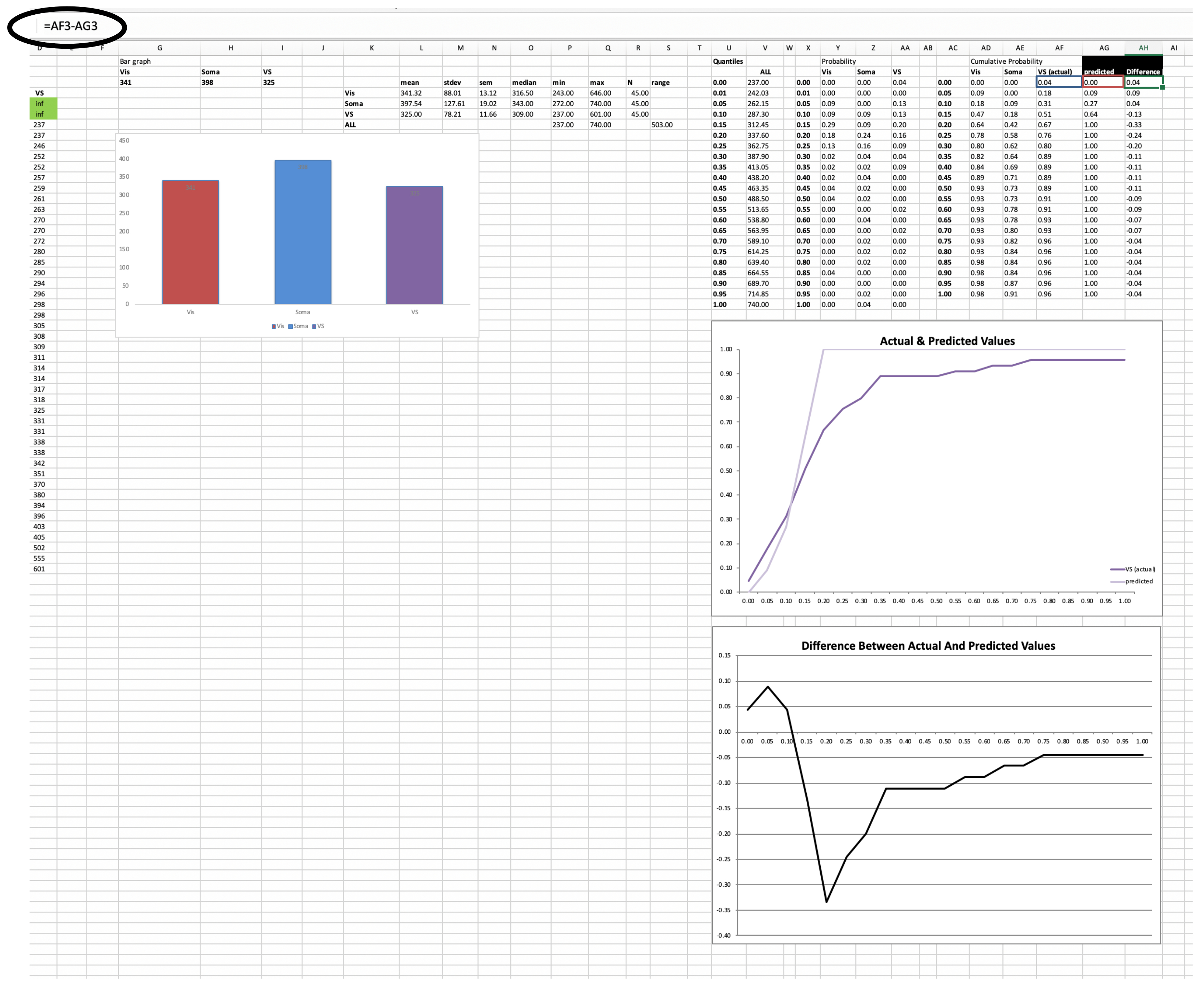Click the formula bar showing =AF3-AG3

click(71, 26)
